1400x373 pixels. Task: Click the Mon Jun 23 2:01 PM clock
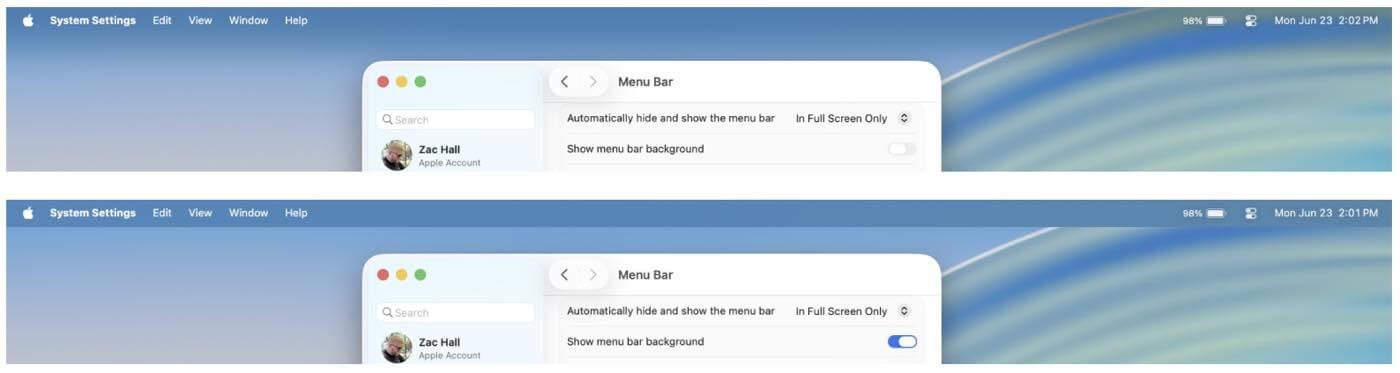pyautogui.click(x=1326, y=213)
